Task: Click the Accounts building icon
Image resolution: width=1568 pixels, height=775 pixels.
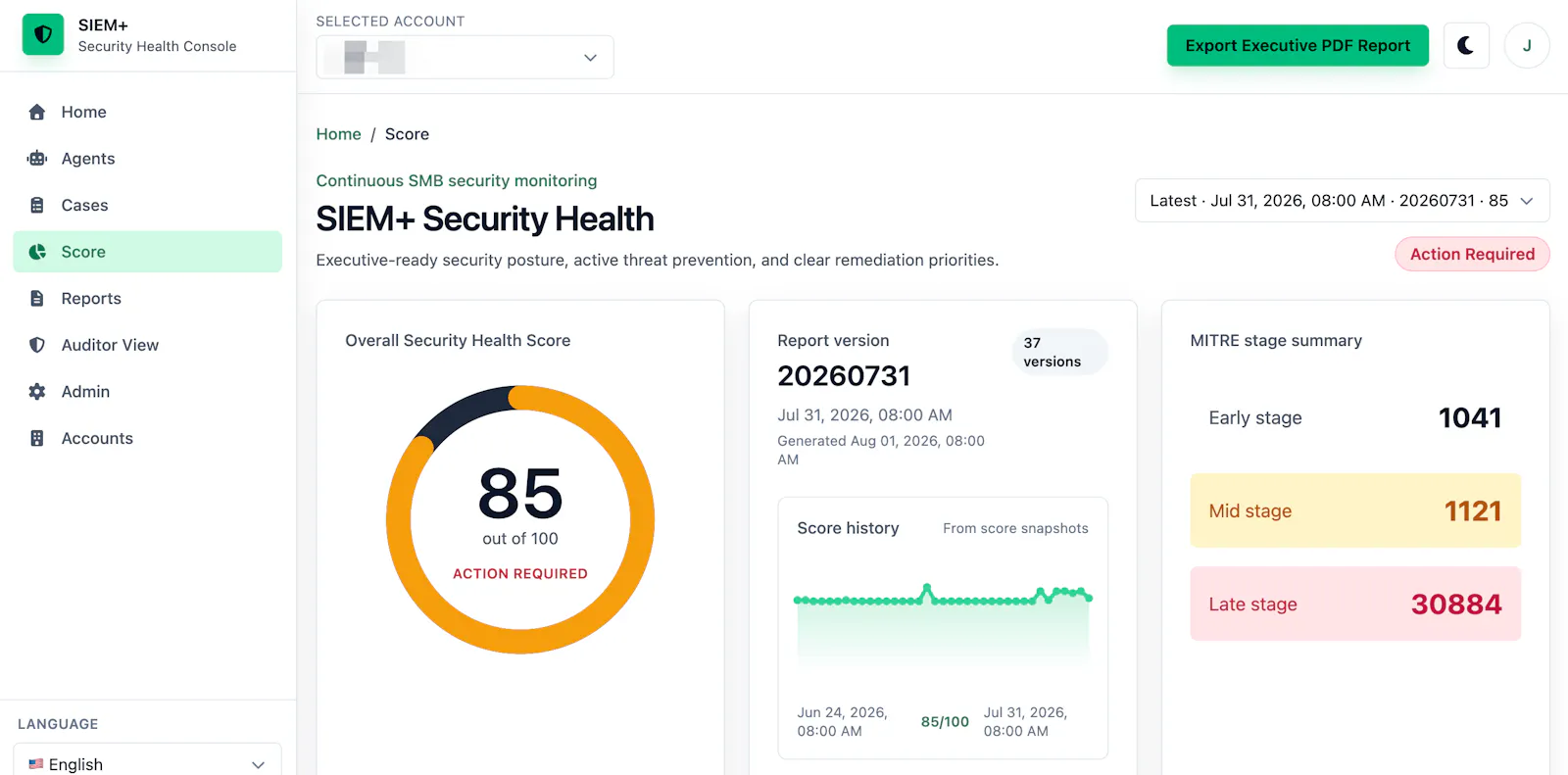Action: tap(37, 438)
